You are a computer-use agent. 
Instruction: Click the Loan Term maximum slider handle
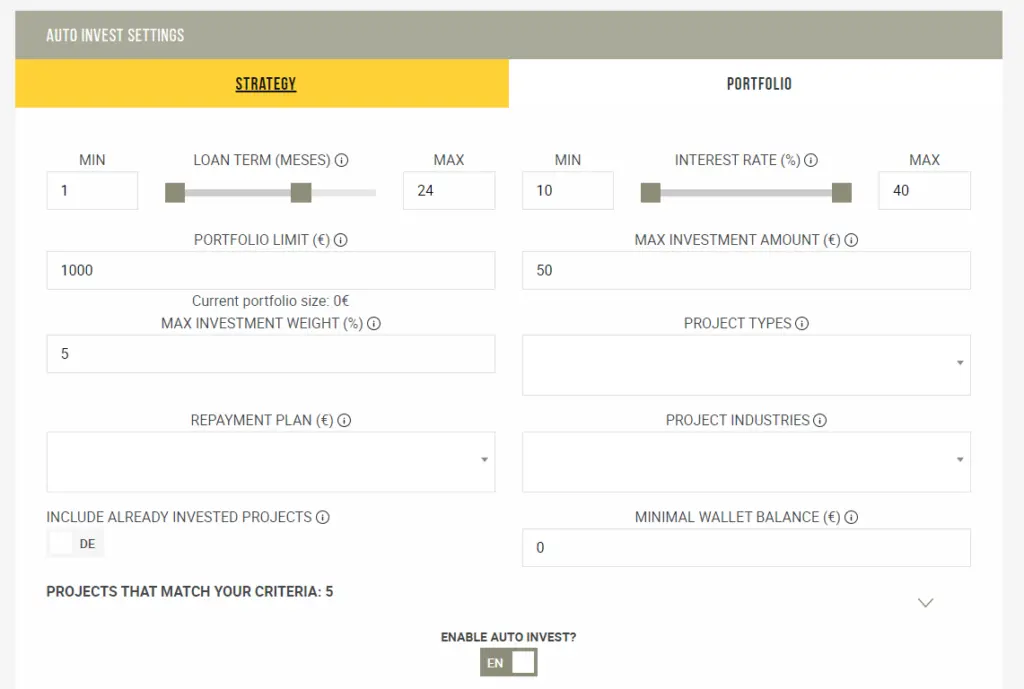pos(301,193)
